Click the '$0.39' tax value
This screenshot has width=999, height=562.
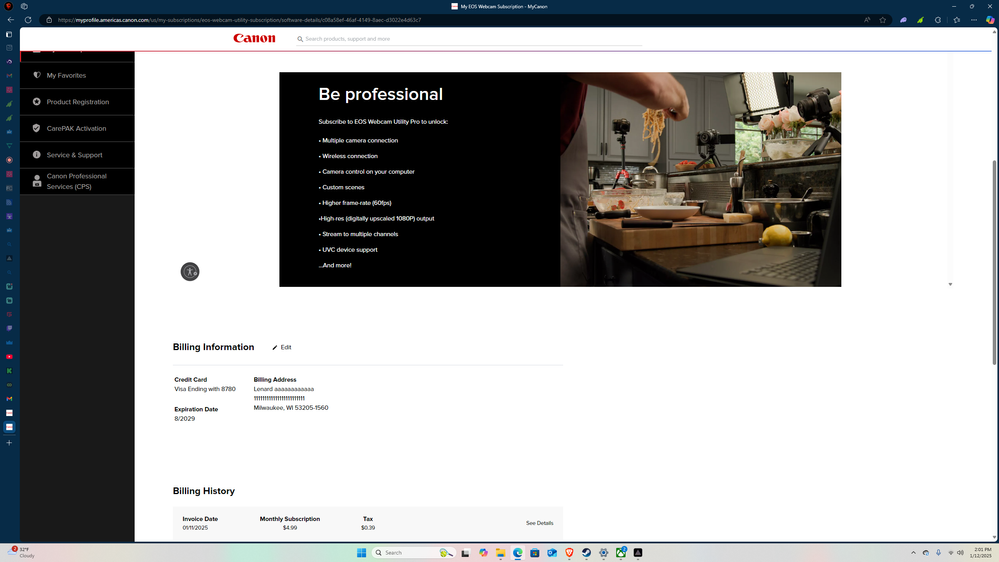tap(368, 528)
